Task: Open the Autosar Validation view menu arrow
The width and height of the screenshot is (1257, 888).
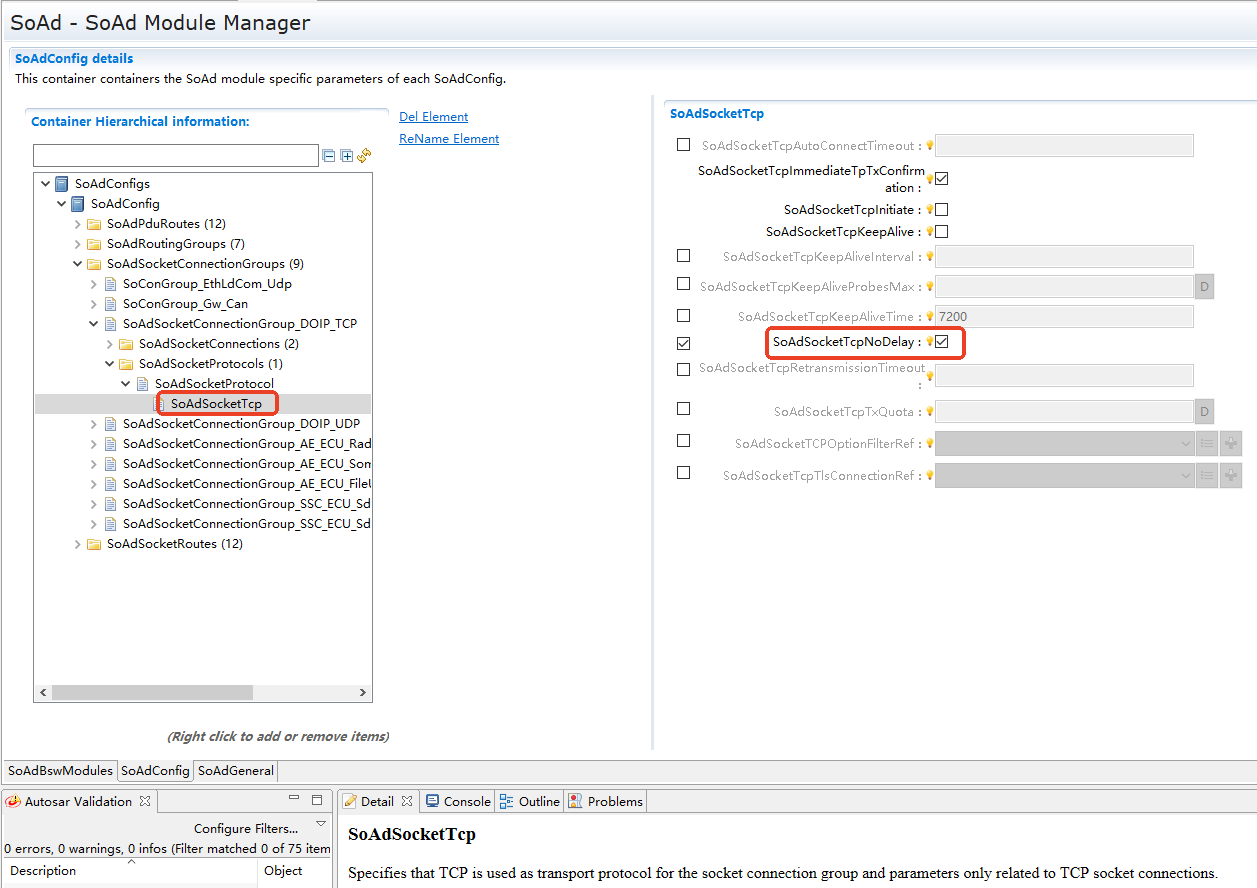Action: tap(321, 825)
